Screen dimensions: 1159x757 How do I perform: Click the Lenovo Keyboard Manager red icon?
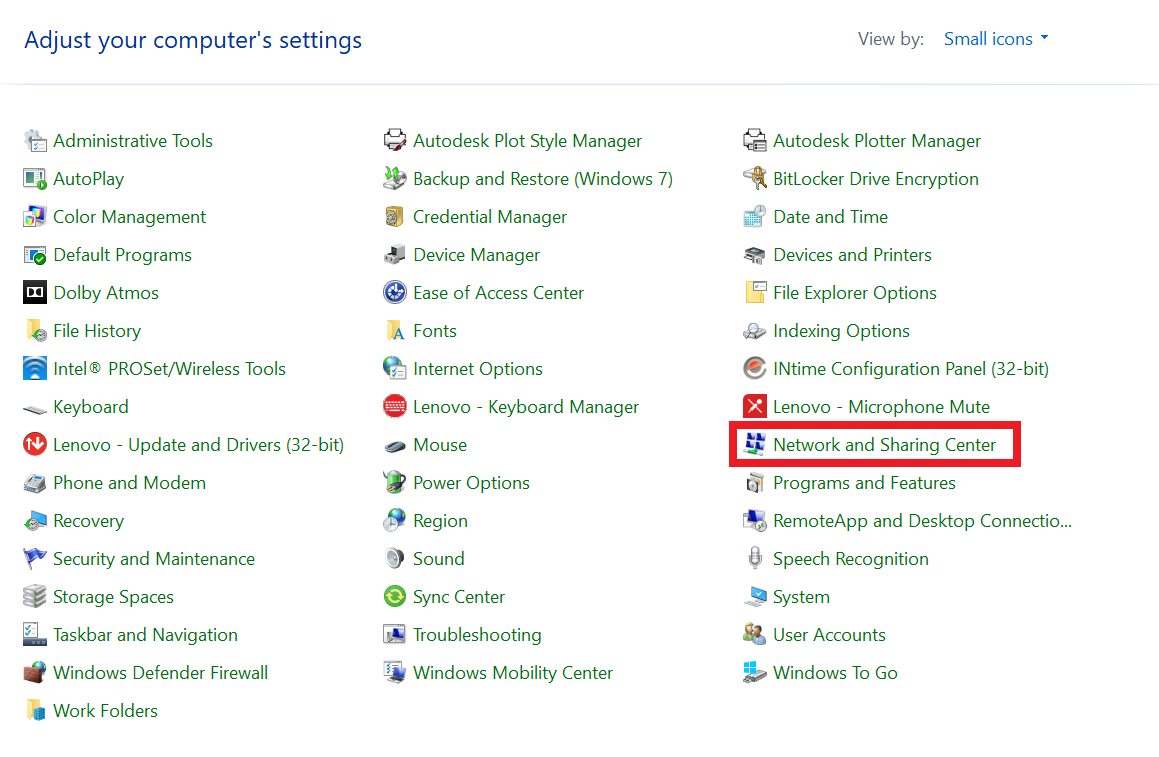pyautogui.click(x=395, y=407)
